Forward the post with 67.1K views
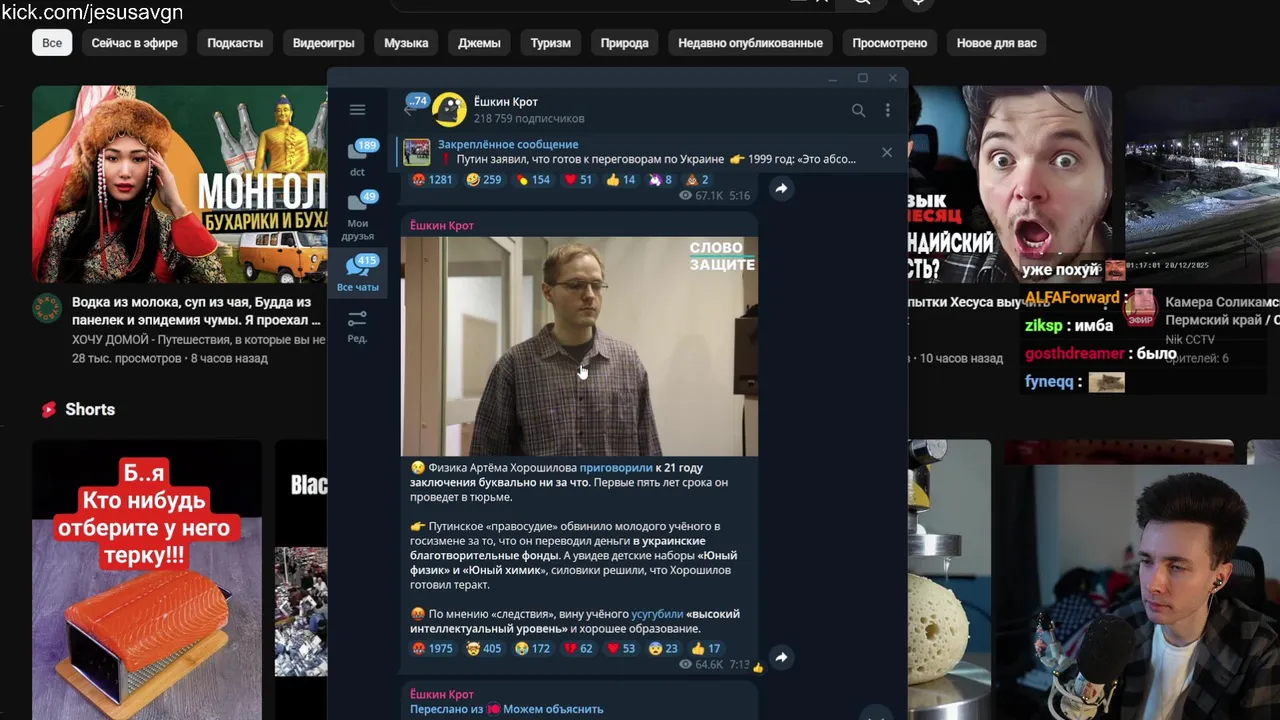 781,188
